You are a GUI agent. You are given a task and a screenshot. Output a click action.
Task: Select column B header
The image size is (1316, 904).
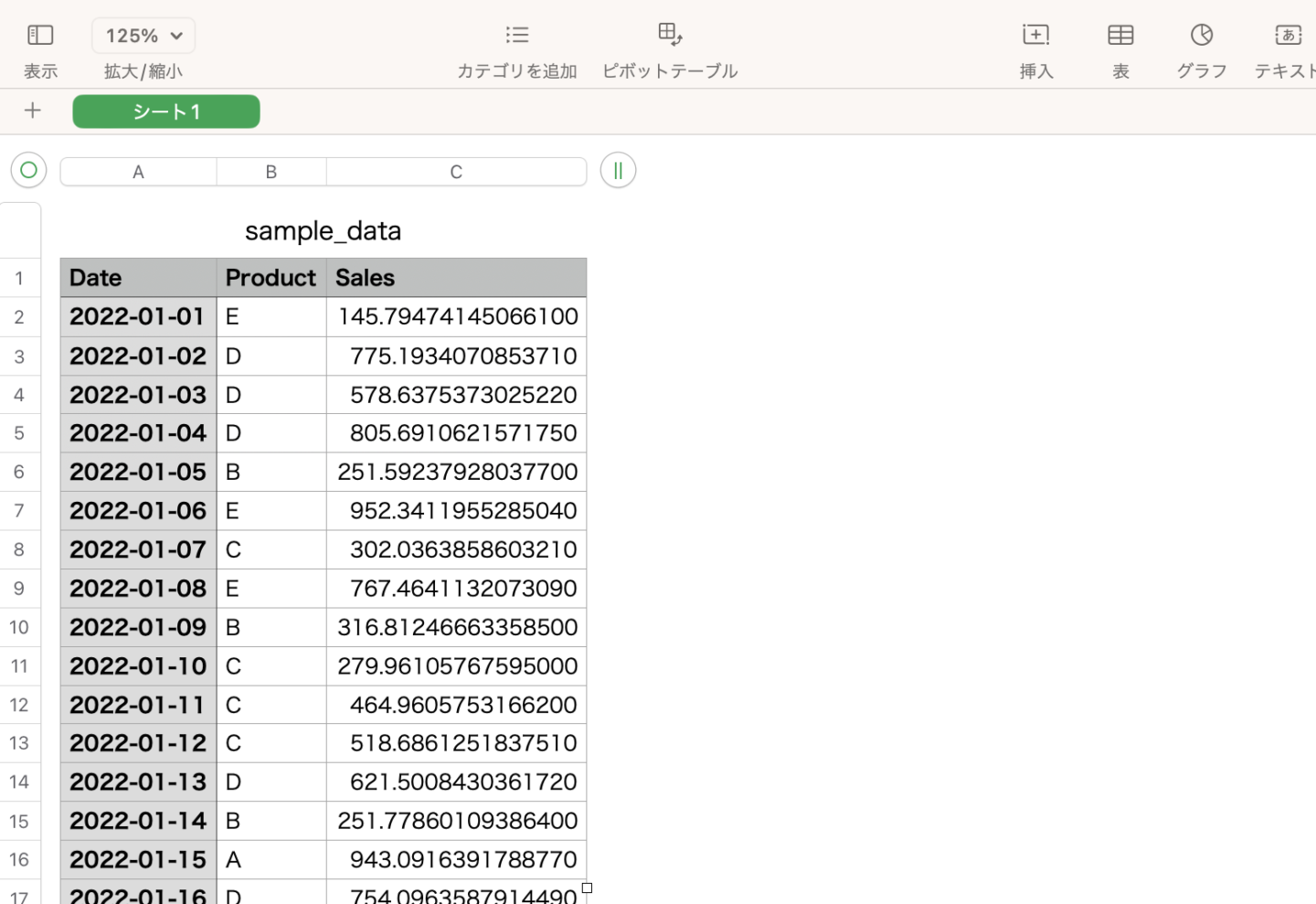tap(271, 172)
